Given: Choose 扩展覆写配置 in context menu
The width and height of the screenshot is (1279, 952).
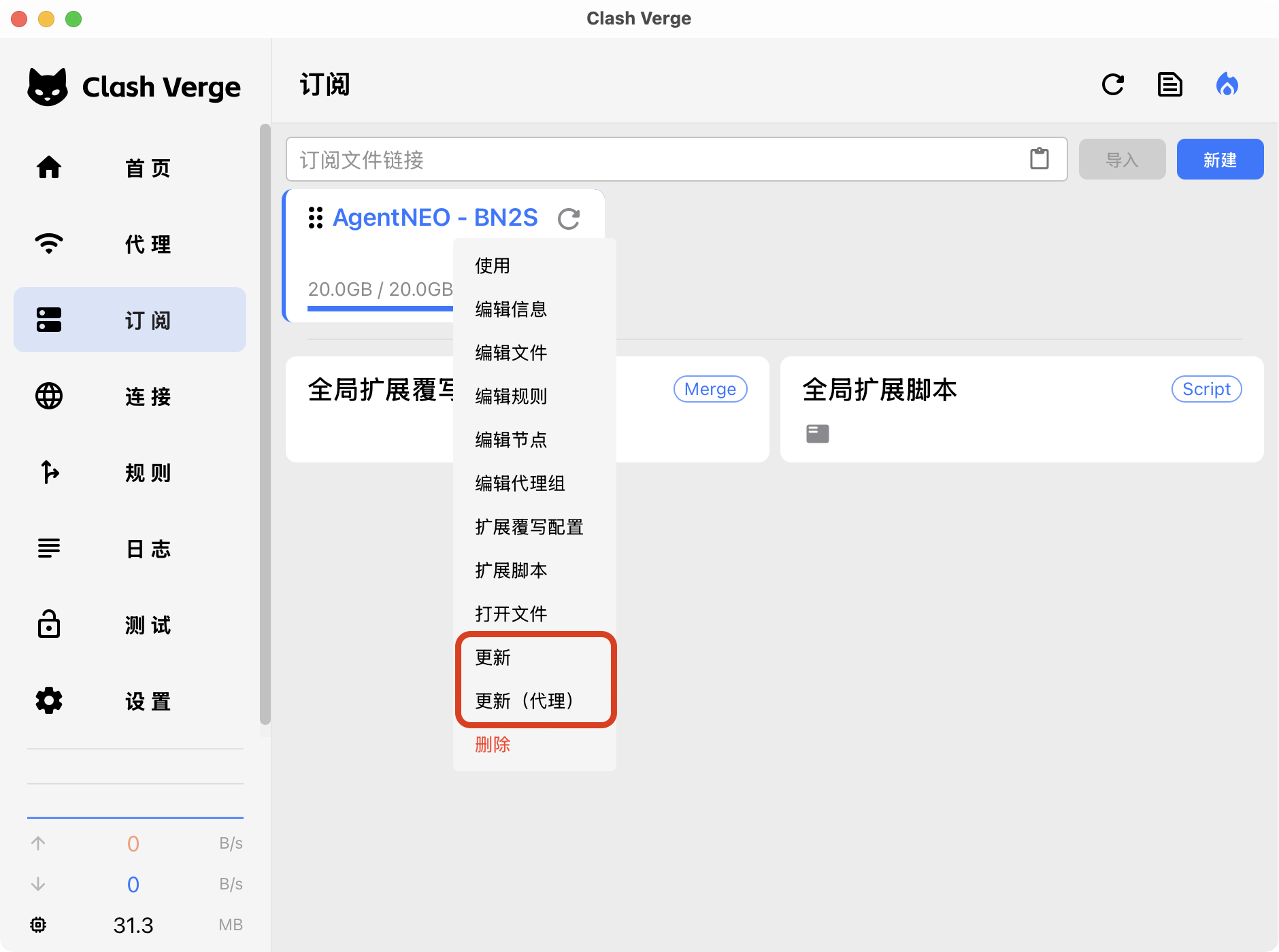Looking at the screenshot, I should pos(535,526).
